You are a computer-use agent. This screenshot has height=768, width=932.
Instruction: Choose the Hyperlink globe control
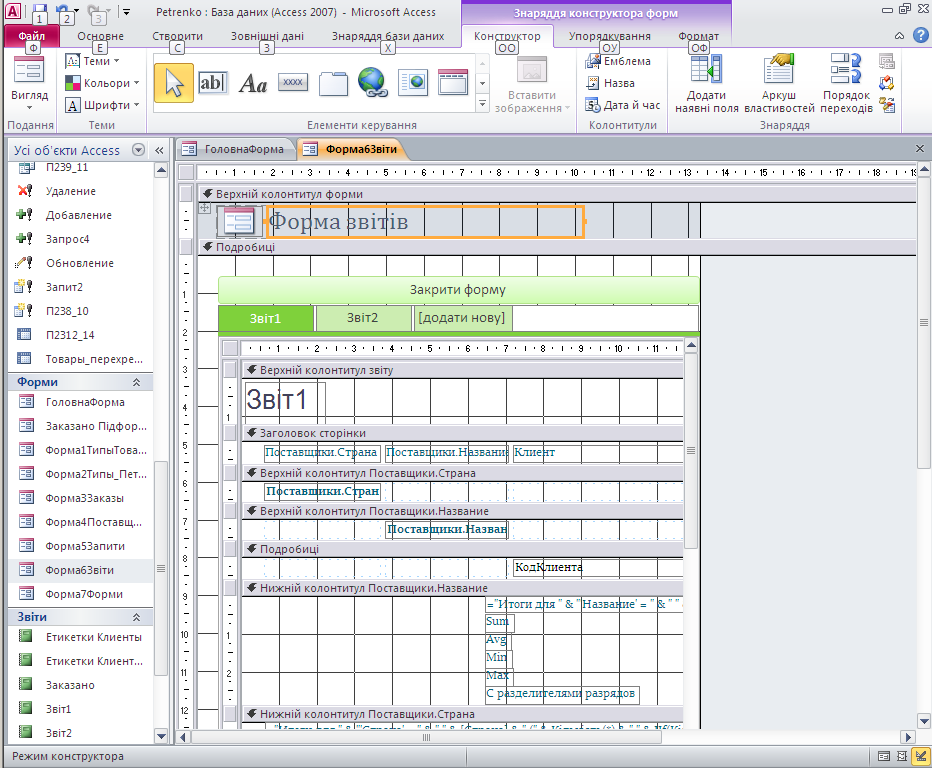[x=372, y=83]
